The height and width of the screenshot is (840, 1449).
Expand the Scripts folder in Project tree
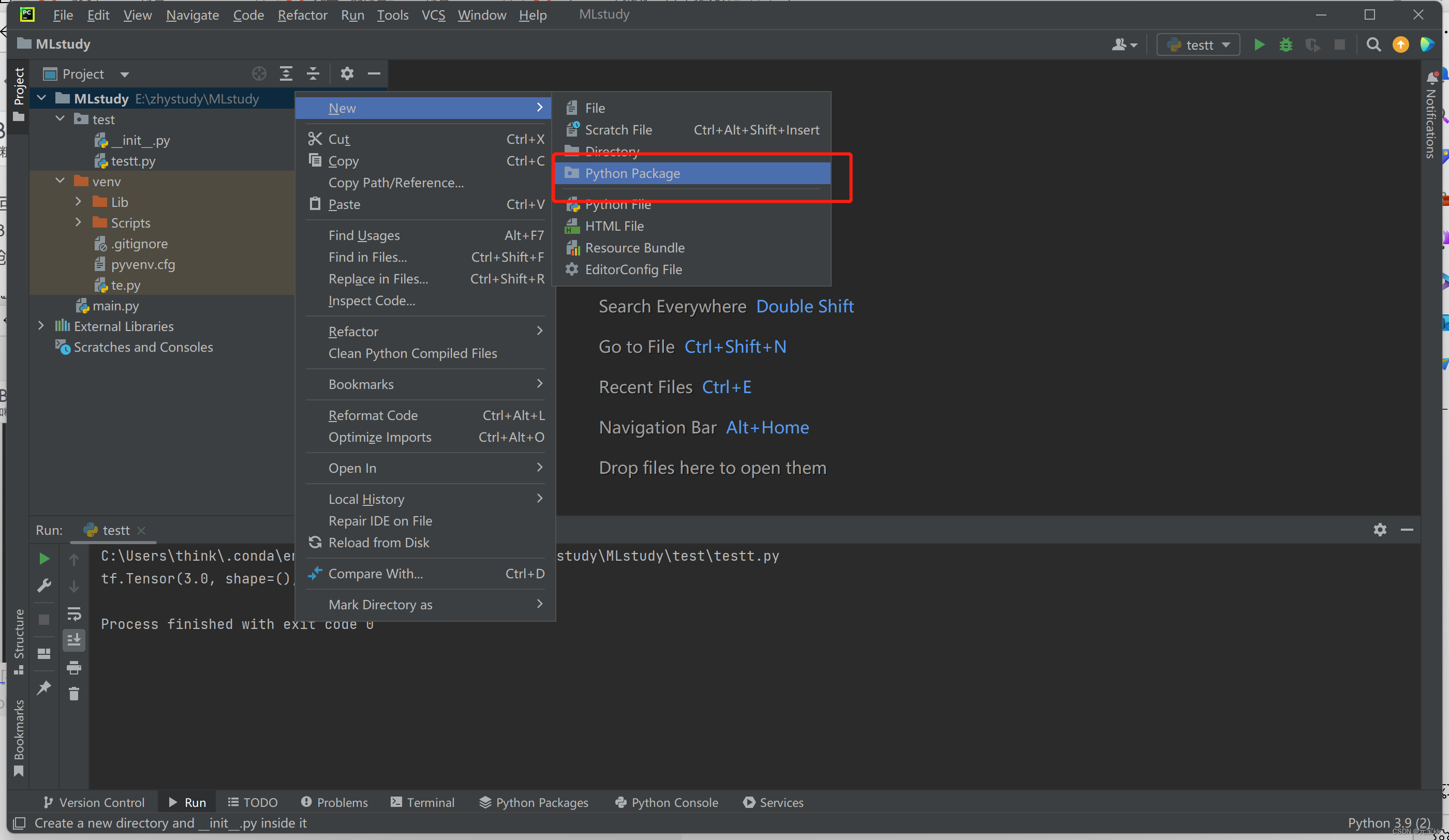click(x=79, y=222)
